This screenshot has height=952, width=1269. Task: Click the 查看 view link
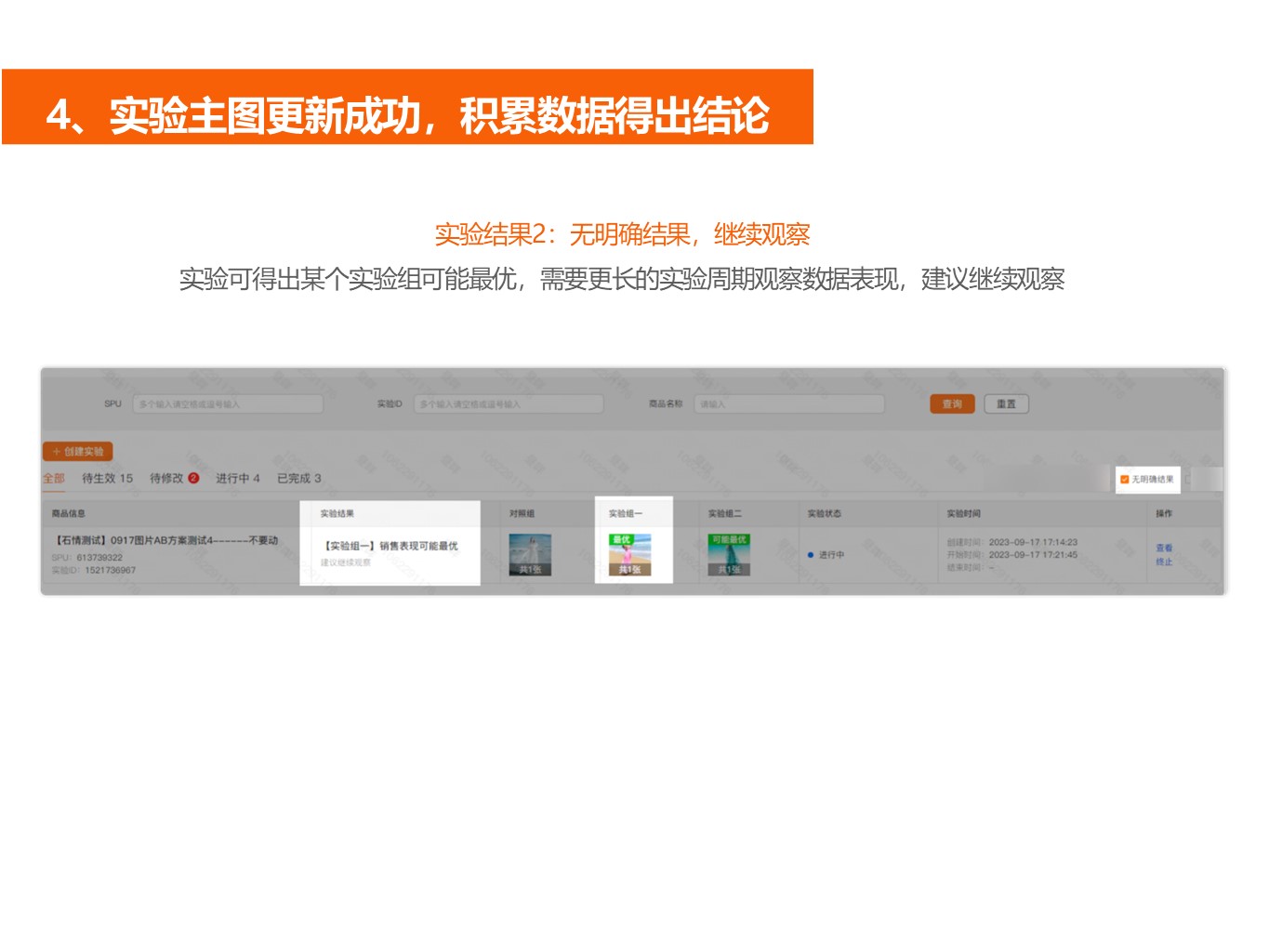click(1164, 549)
